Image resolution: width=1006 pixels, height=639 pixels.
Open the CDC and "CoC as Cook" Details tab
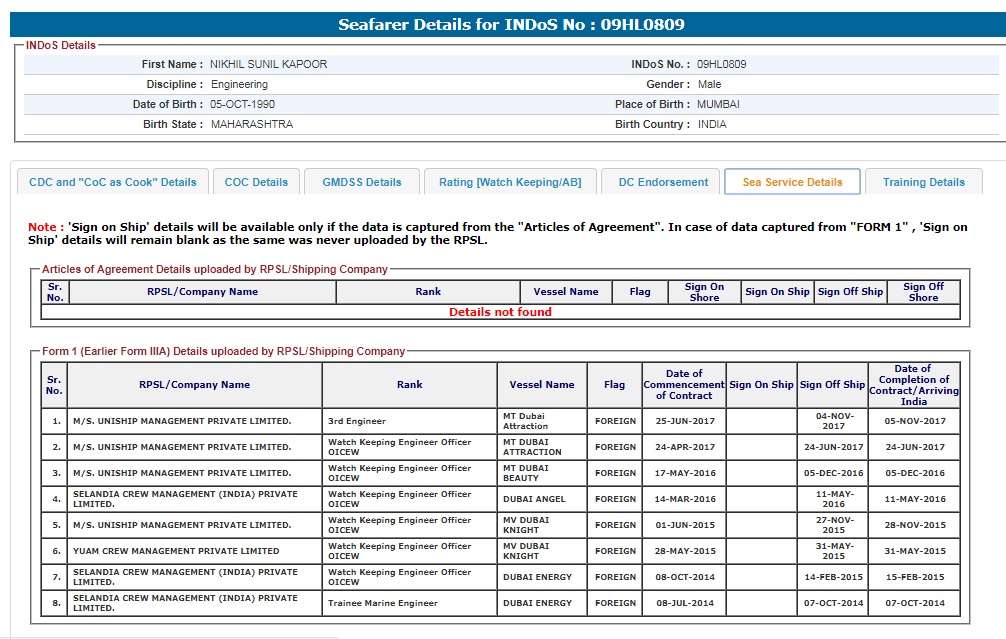113,182
